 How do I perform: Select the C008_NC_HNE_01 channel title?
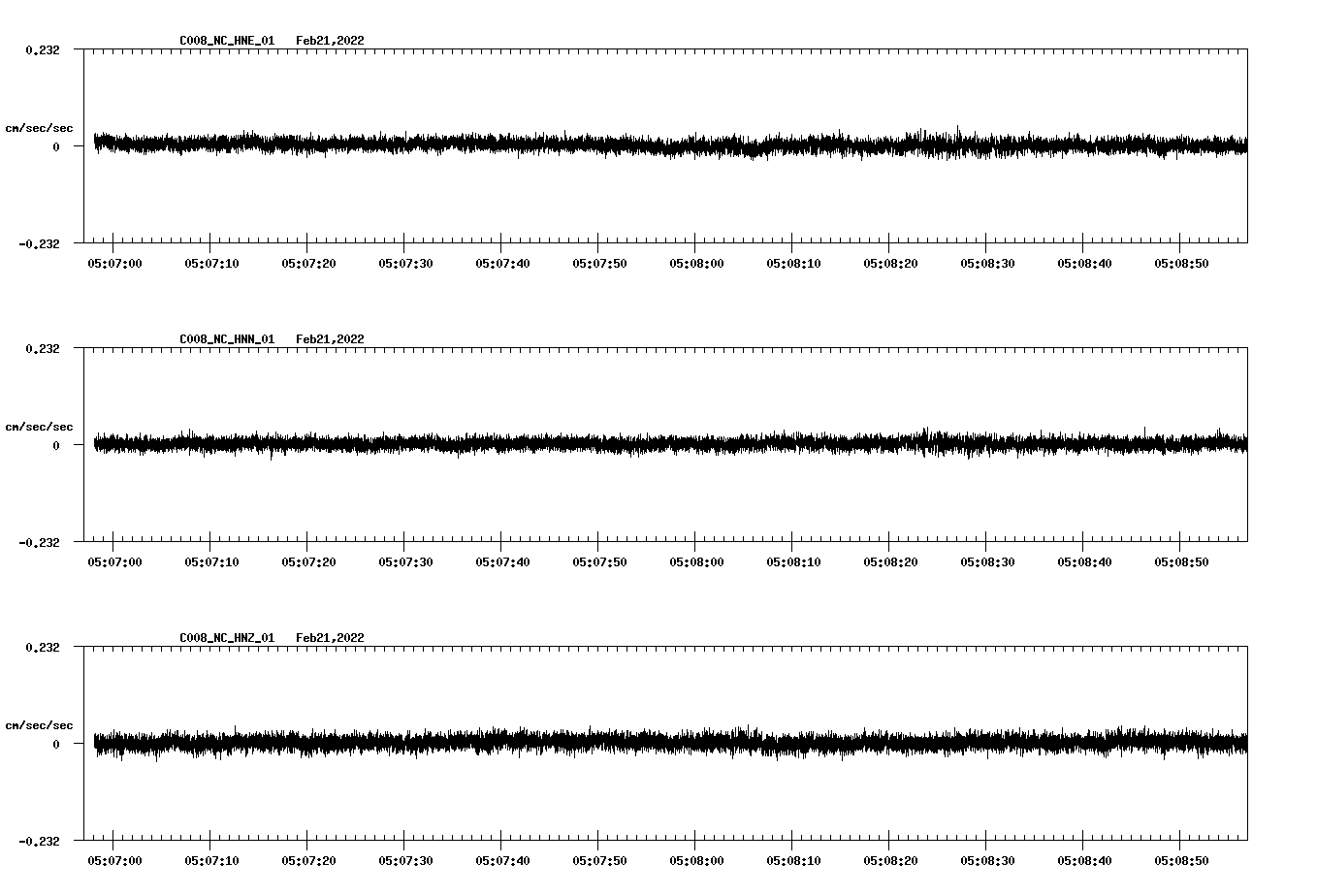point(227,41)
